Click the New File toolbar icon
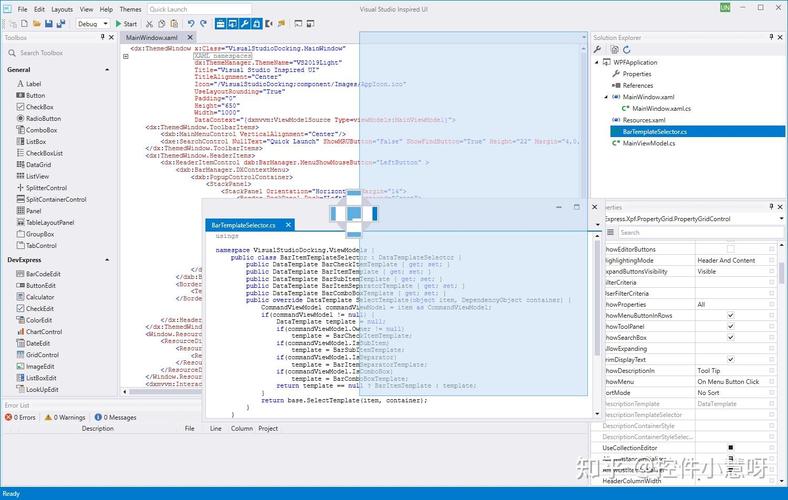The image size is (788, 500). [x=24, y=23]
